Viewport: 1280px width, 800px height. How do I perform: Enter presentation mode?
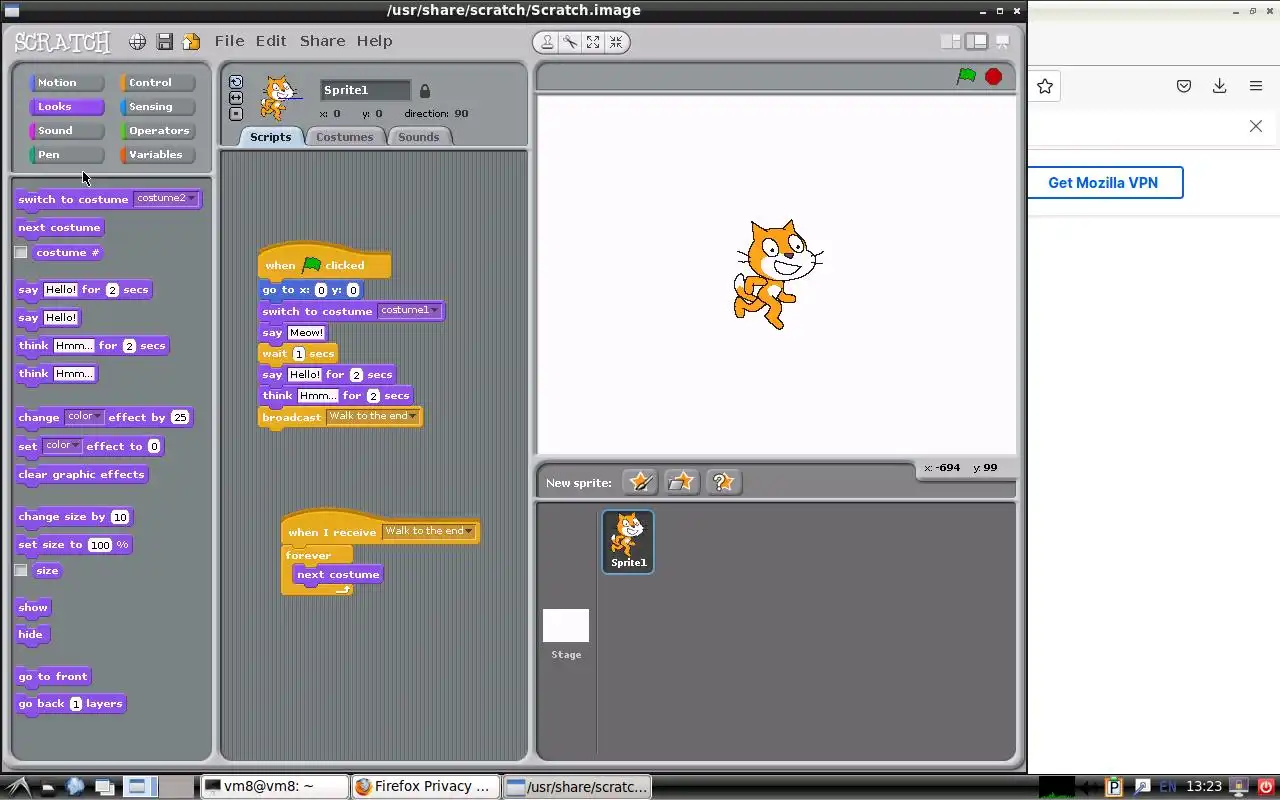tap(1002, 41)
